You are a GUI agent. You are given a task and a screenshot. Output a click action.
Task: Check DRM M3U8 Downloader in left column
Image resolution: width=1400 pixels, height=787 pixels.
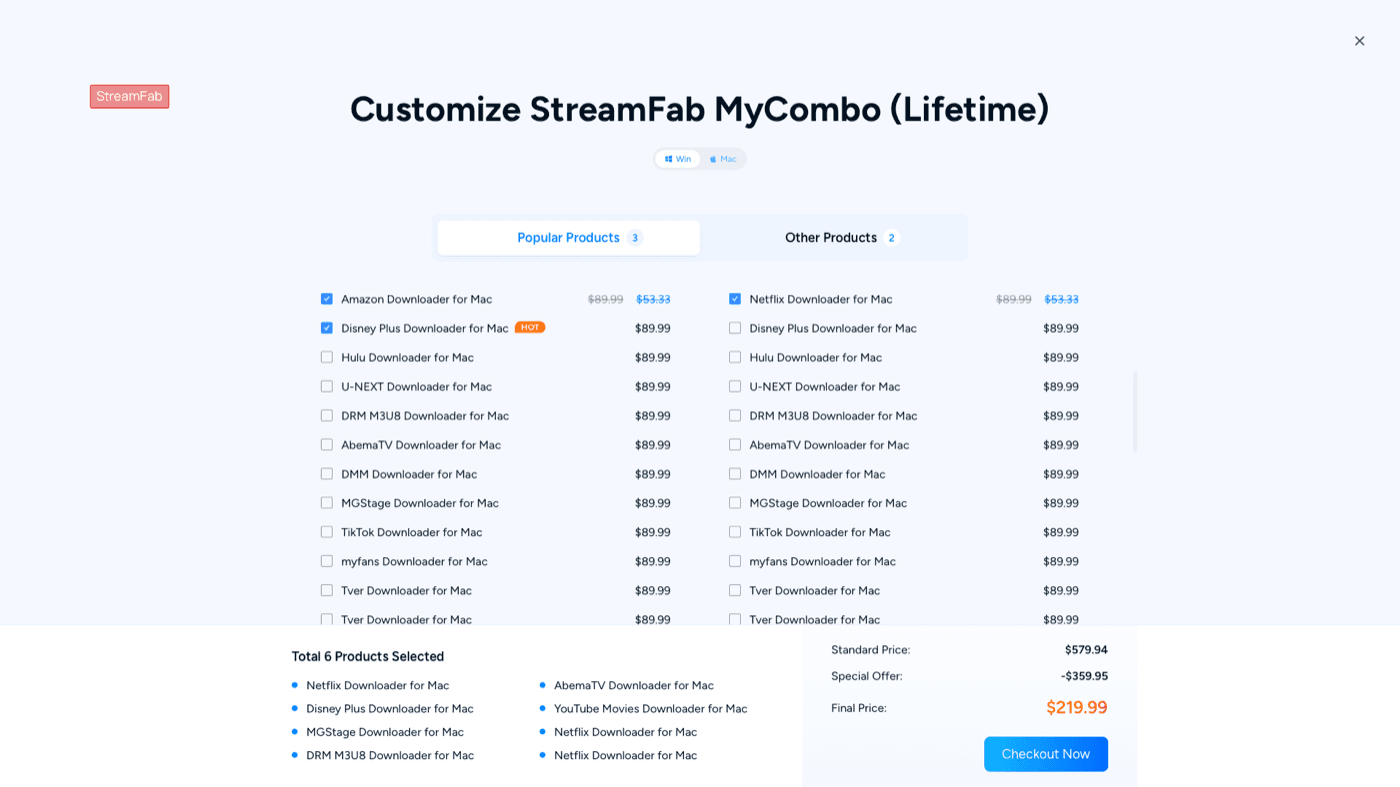(x=327, y=415)
